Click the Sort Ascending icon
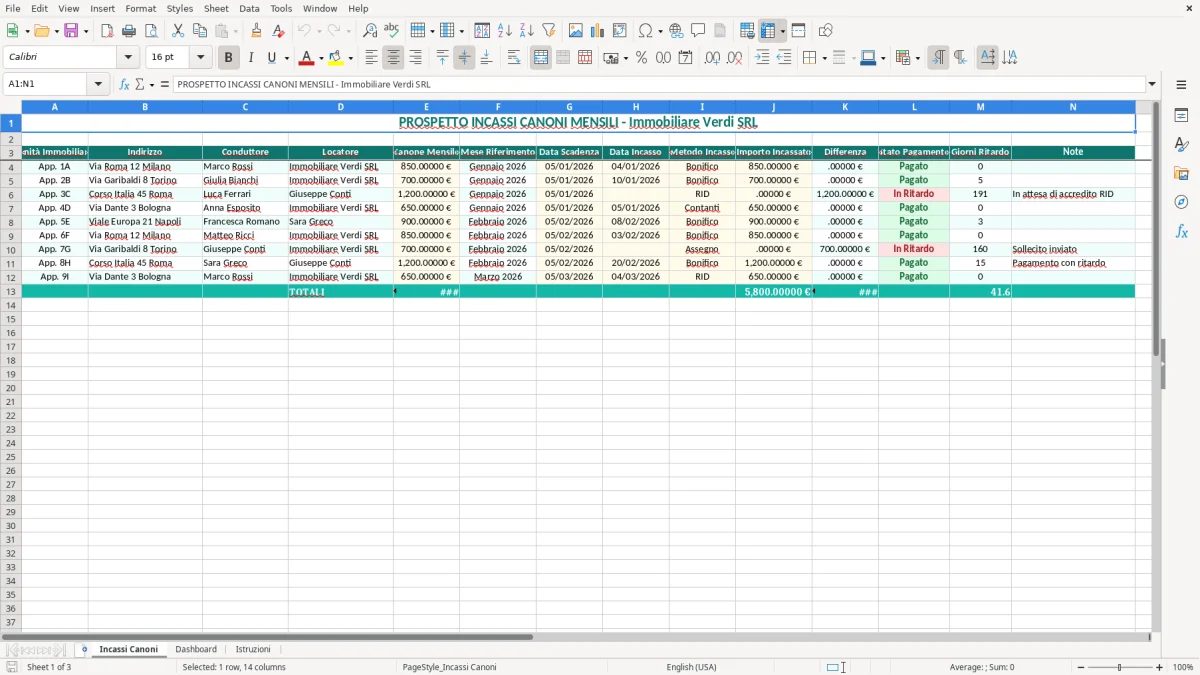The height and width of the screenshot is (675, 1200). pyautogui.click(x=505, y=31)
